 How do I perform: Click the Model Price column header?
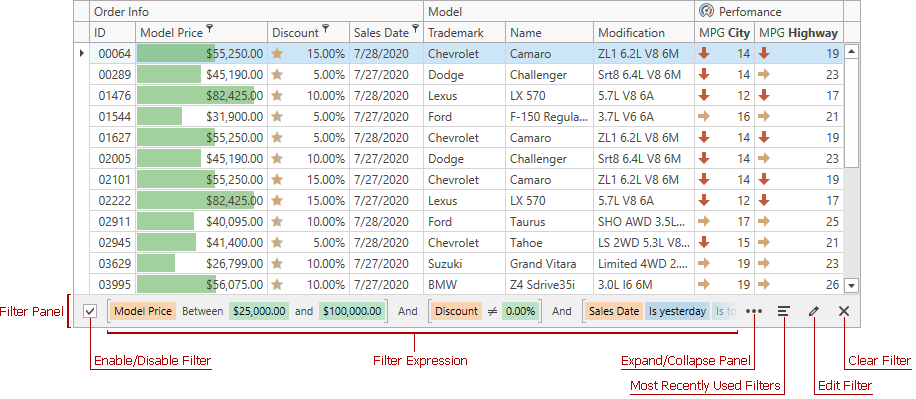point(202,33)
